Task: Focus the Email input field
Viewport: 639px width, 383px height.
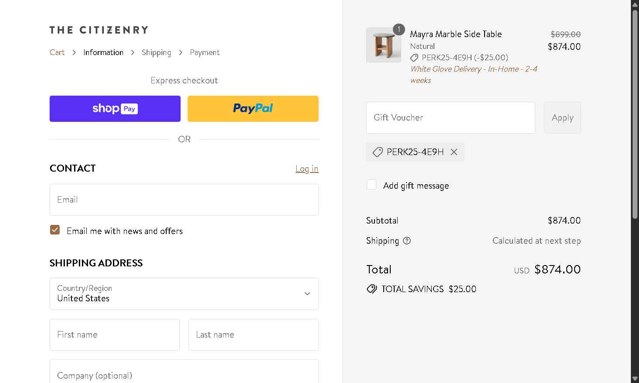Action: pyautogui.click(x=184, y=200)
